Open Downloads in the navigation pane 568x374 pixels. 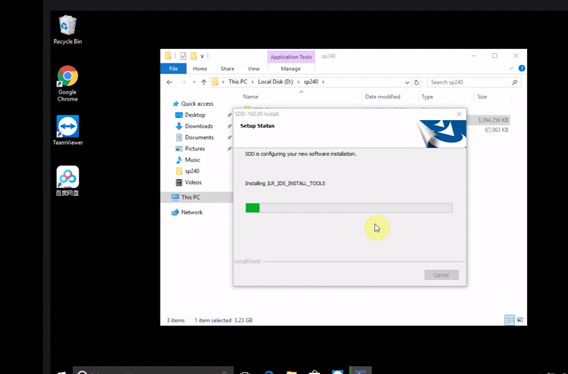click(x=194, y=126)
